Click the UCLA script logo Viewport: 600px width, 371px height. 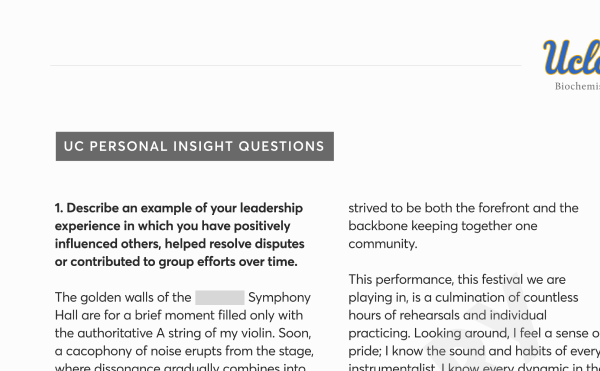tap(571, 57)
